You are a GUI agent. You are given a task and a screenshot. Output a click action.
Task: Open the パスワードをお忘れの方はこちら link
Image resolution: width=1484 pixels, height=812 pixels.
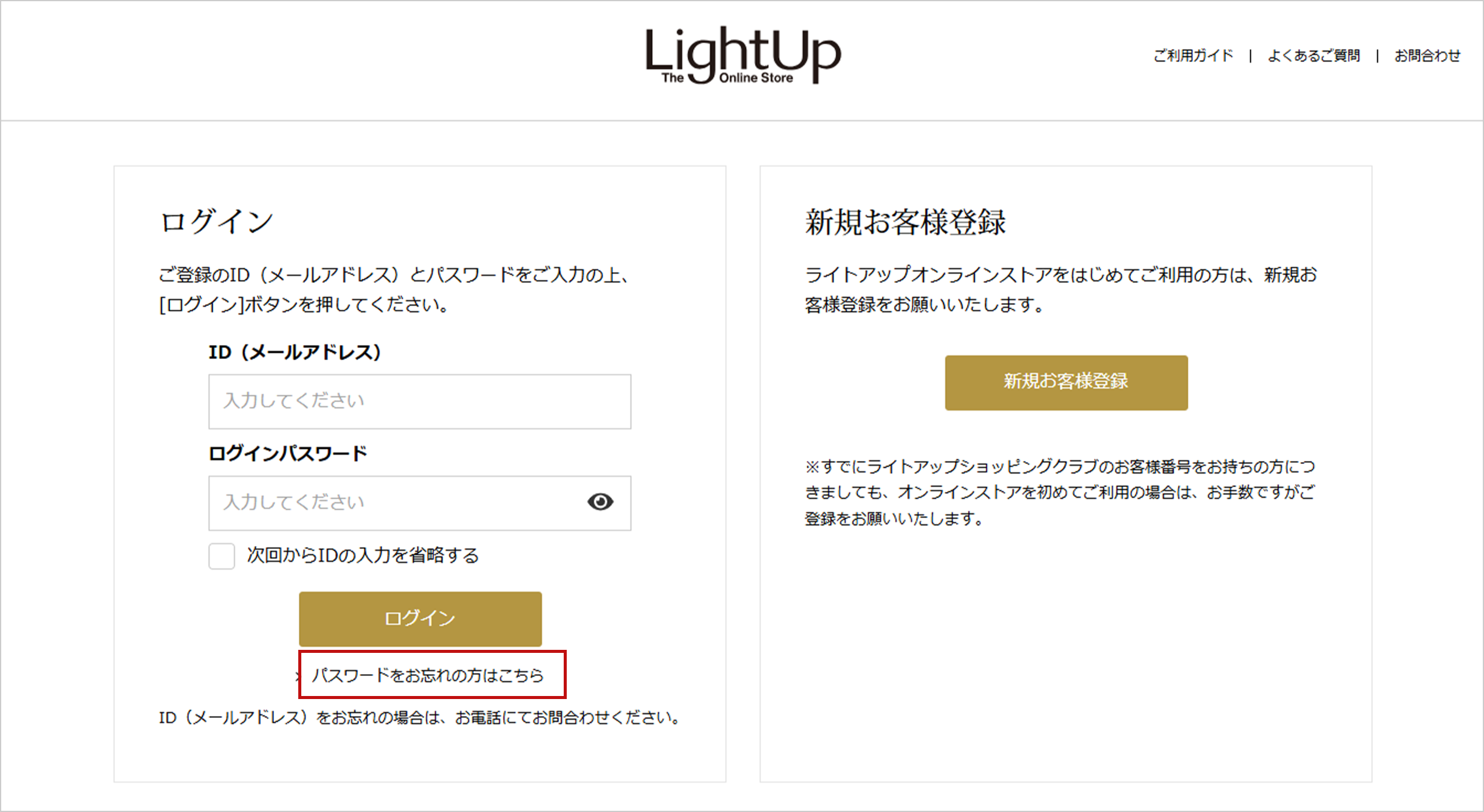click(x=428, y=675)
